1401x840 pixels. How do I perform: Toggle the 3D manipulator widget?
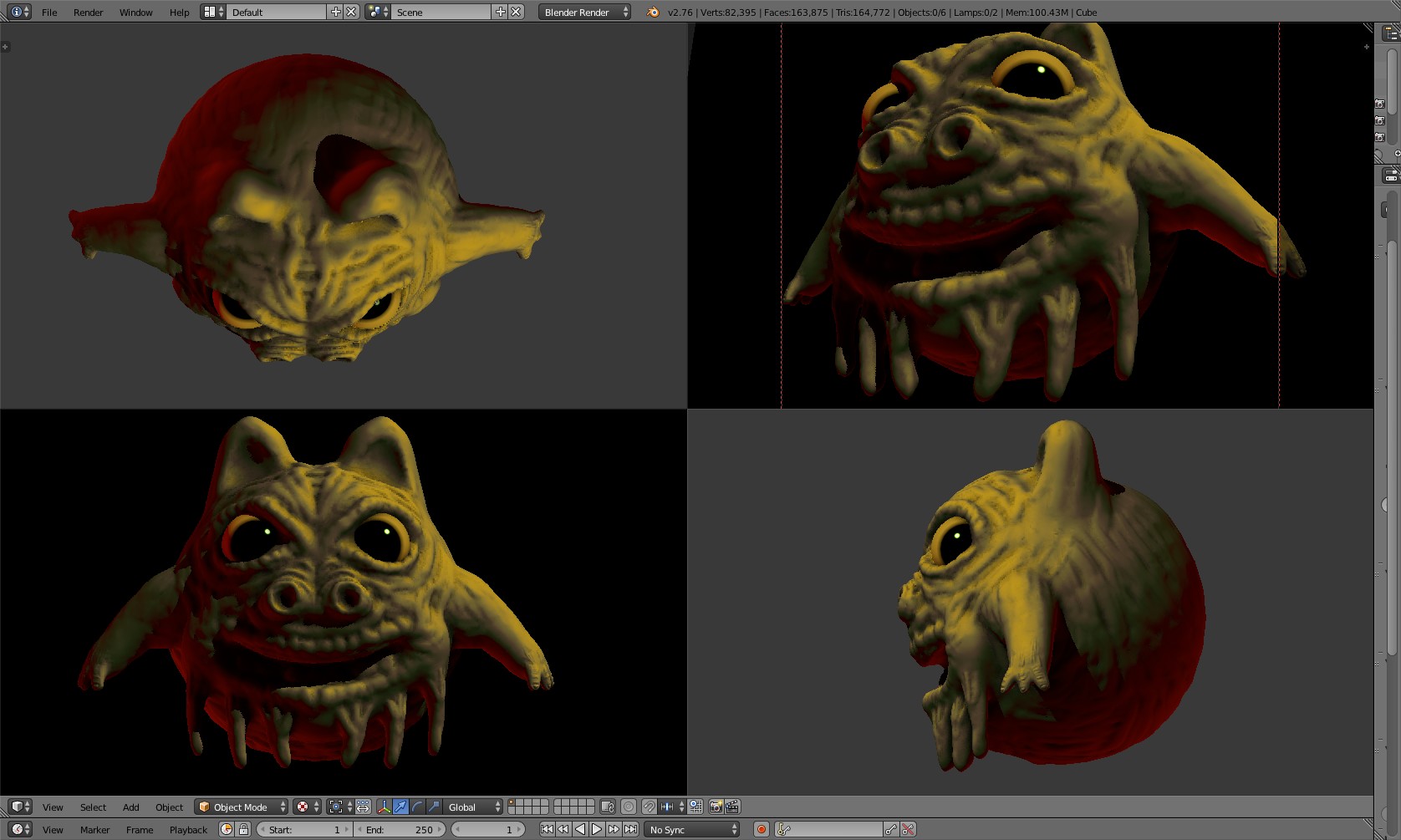click(x=384, y=807)
